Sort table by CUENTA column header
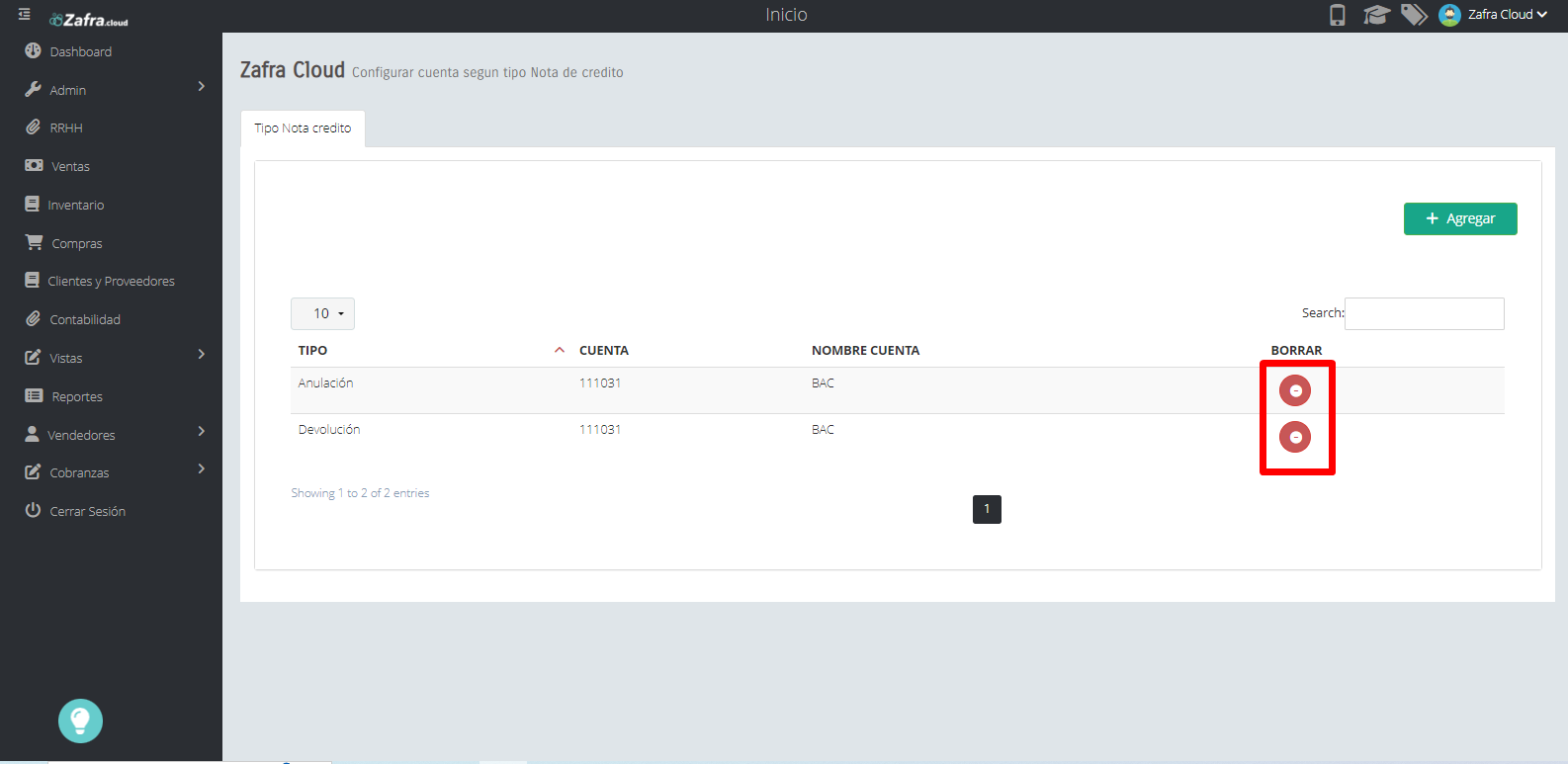 pyautogui.click(x=604, y=351)
